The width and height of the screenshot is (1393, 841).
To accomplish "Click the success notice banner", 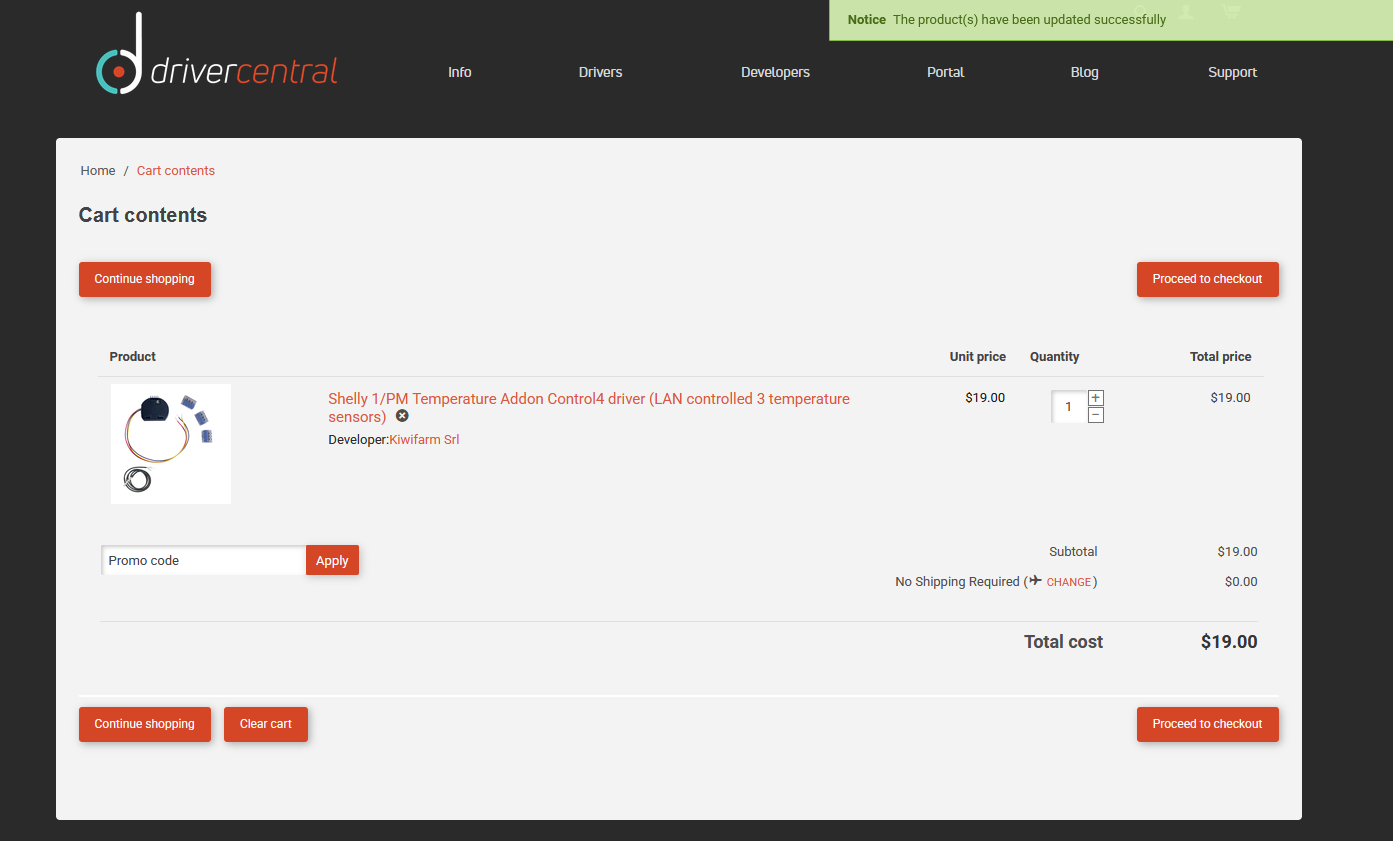I will [x=1111, y=20].
